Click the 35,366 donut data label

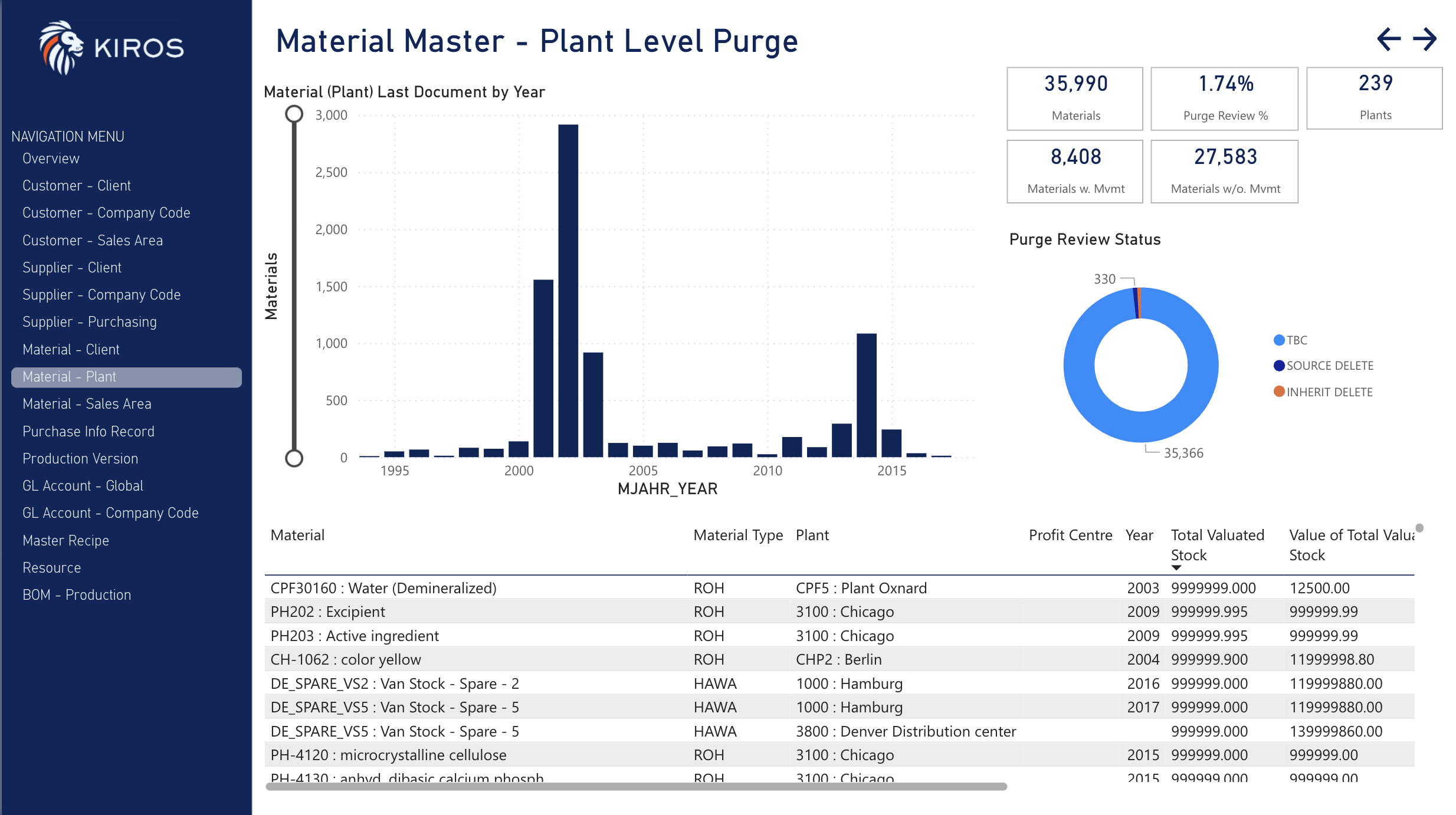coord(1183,453)
